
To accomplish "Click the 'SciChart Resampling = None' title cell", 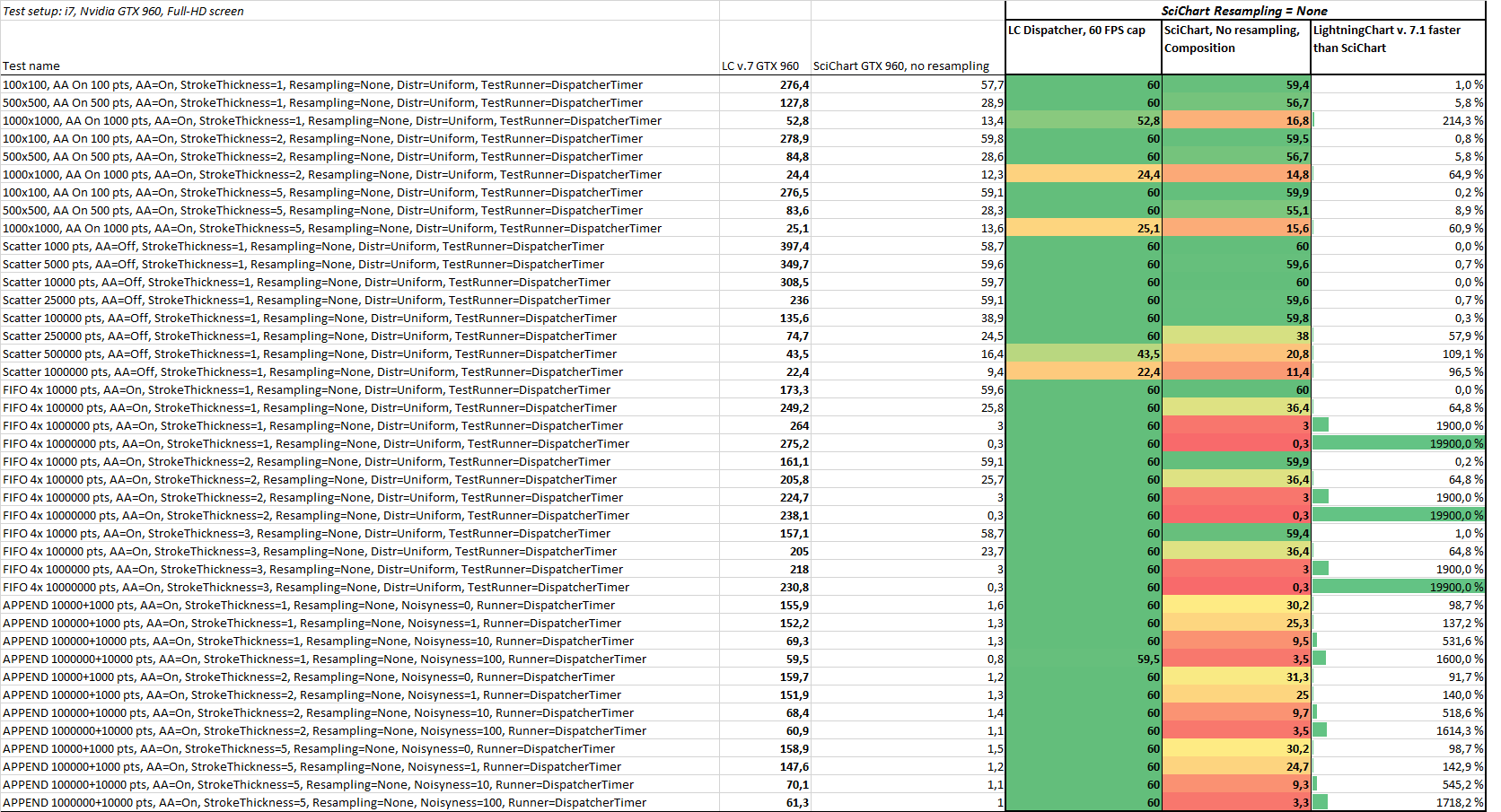I will click(1245, 11).
